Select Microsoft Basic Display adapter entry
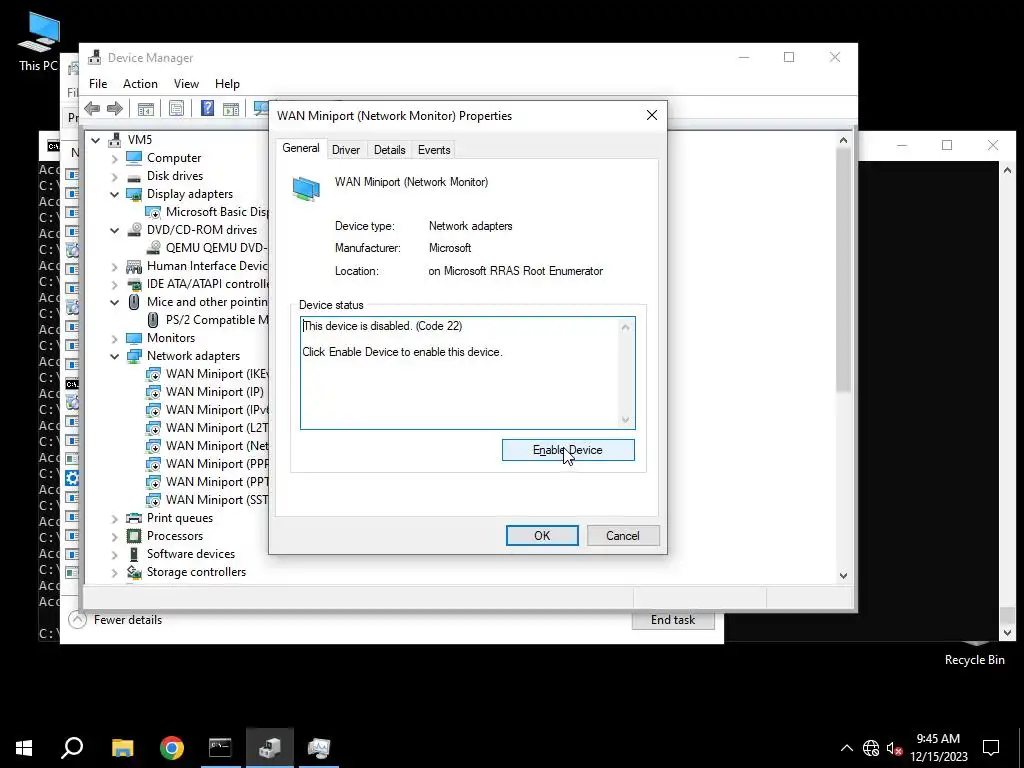 click(216, 212)
